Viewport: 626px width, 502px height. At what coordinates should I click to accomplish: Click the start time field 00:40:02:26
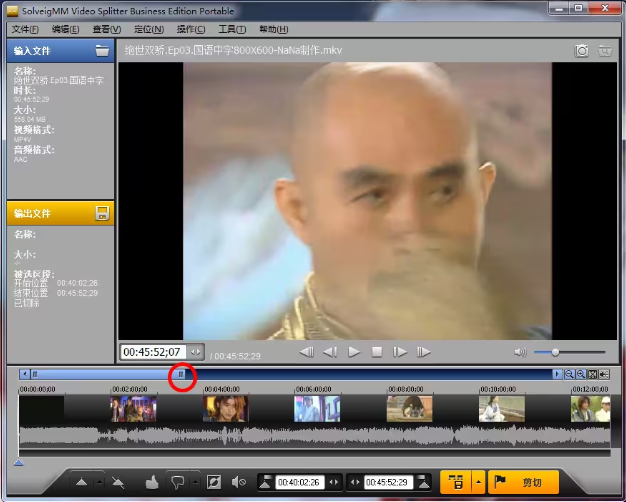[x=299, y=482]
